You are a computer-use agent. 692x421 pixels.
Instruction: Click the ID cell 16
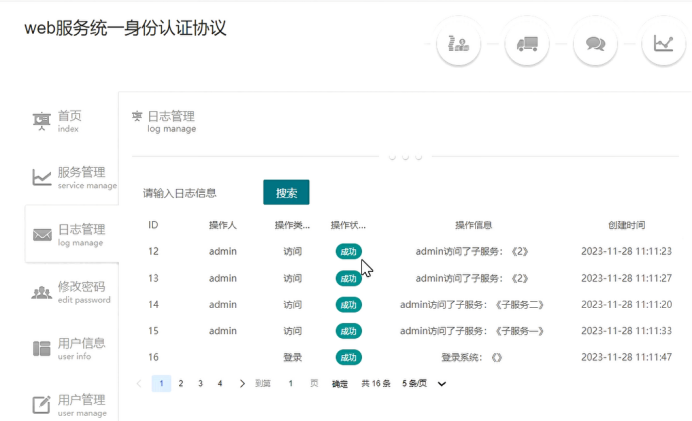(x=153, y=357)
